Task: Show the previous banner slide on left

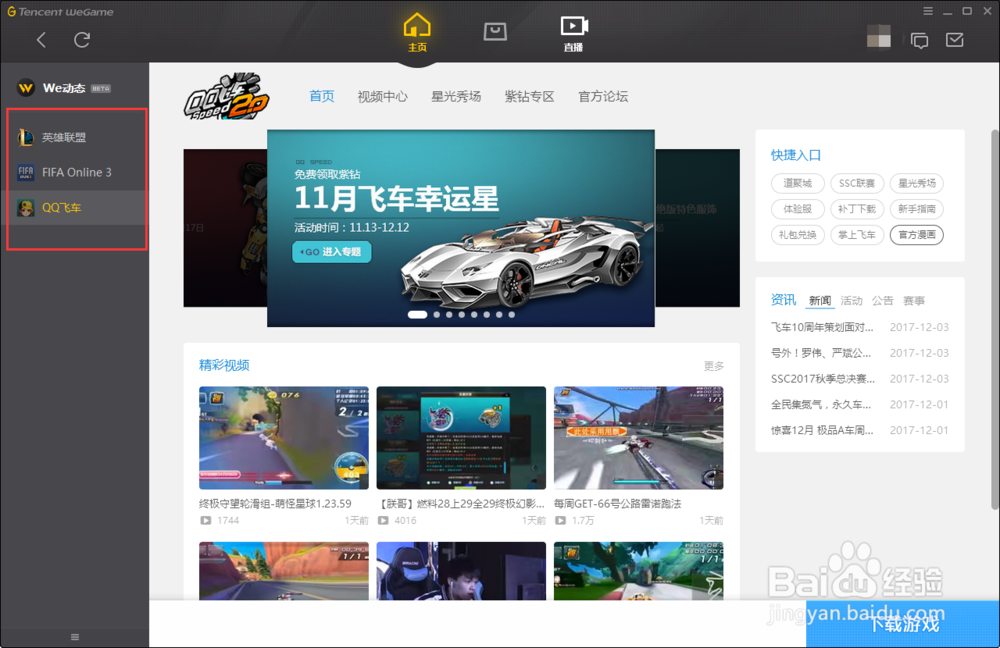Action: [225, 228]
